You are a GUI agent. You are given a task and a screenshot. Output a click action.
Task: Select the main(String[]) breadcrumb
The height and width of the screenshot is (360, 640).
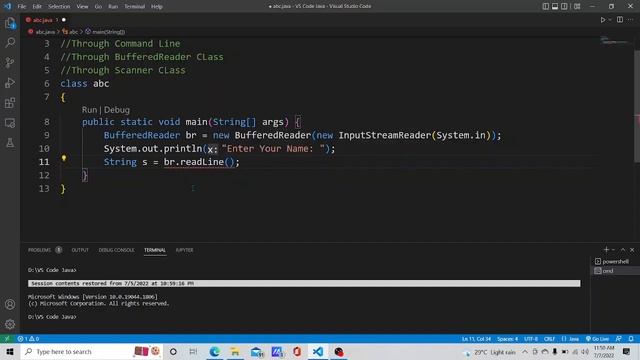[105, 31]
